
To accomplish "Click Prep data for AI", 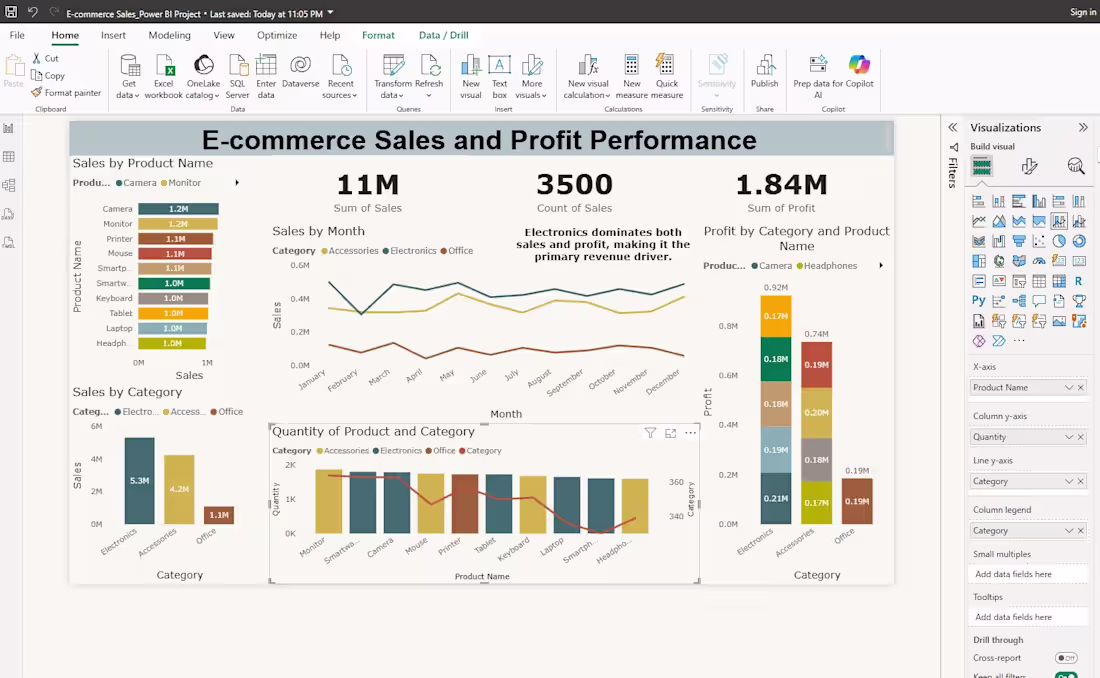I will (818, 77).
